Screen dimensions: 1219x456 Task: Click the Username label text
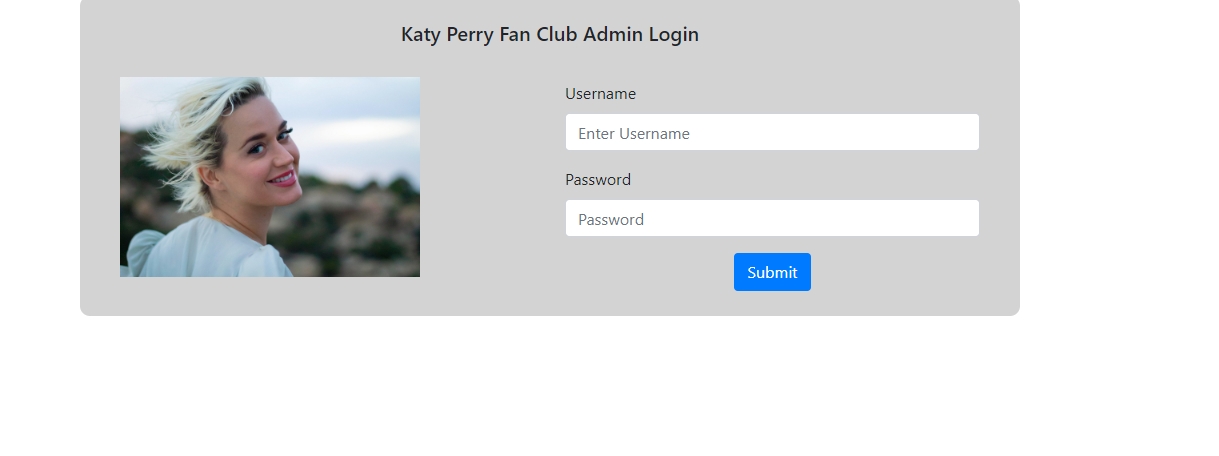(600, 94)
